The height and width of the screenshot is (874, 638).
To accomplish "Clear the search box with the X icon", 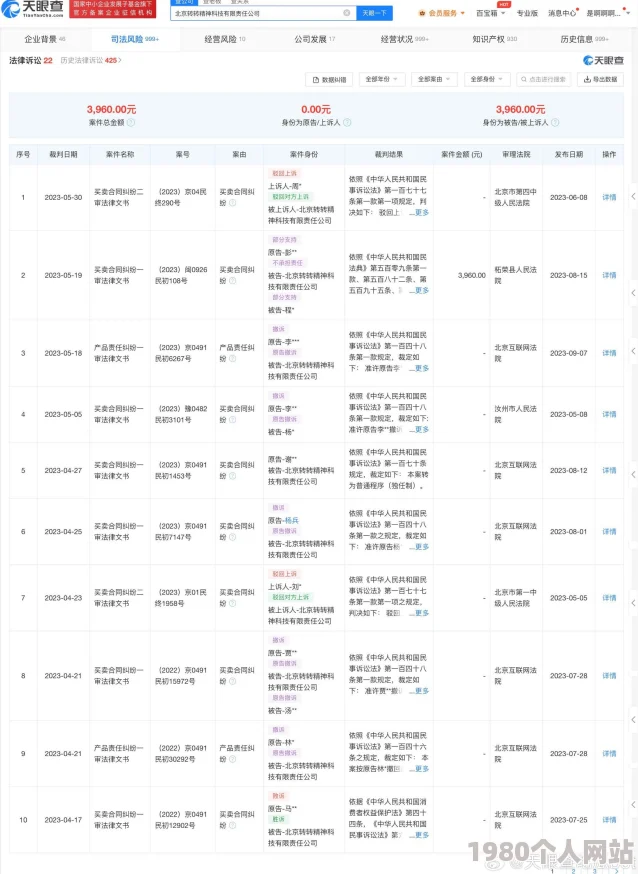I will click(347, 13).
